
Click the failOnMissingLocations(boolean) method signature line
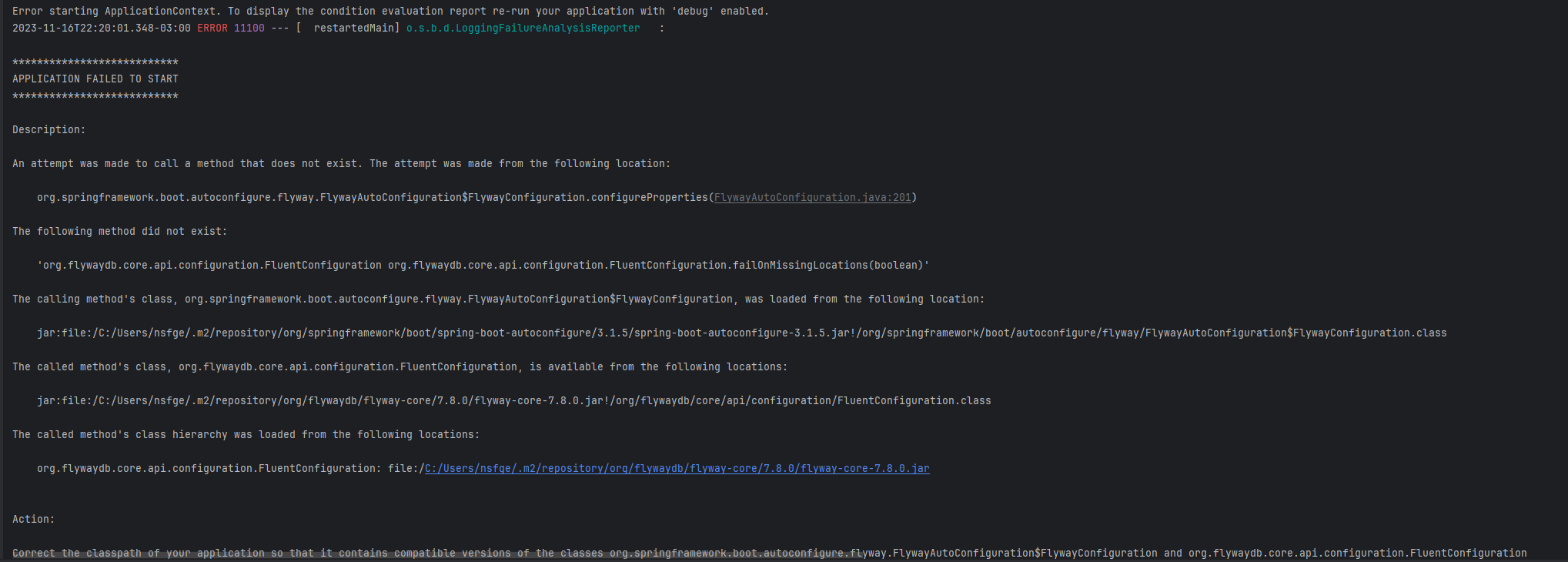483,266
